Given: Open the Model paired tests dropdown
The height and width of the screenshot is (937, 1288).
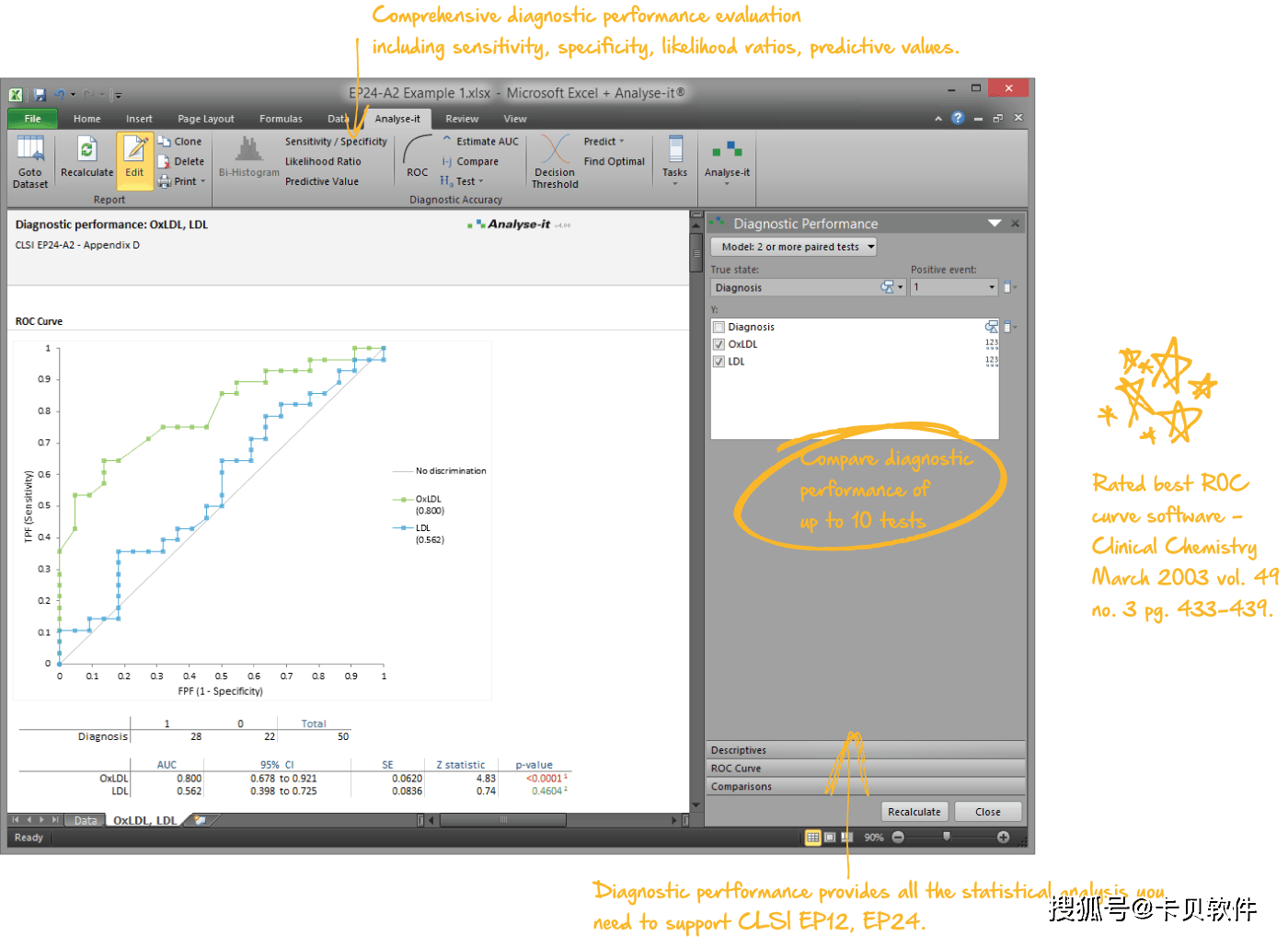Looking at the screenshot, I should point(793,247).
